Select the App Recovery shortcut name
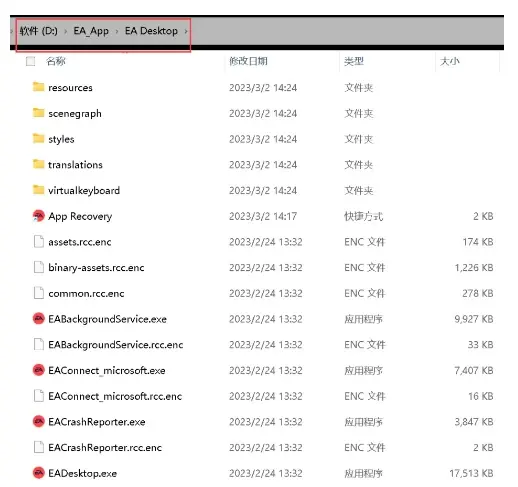Viewport: 518px width, 487px height. (x=80, y=216)
